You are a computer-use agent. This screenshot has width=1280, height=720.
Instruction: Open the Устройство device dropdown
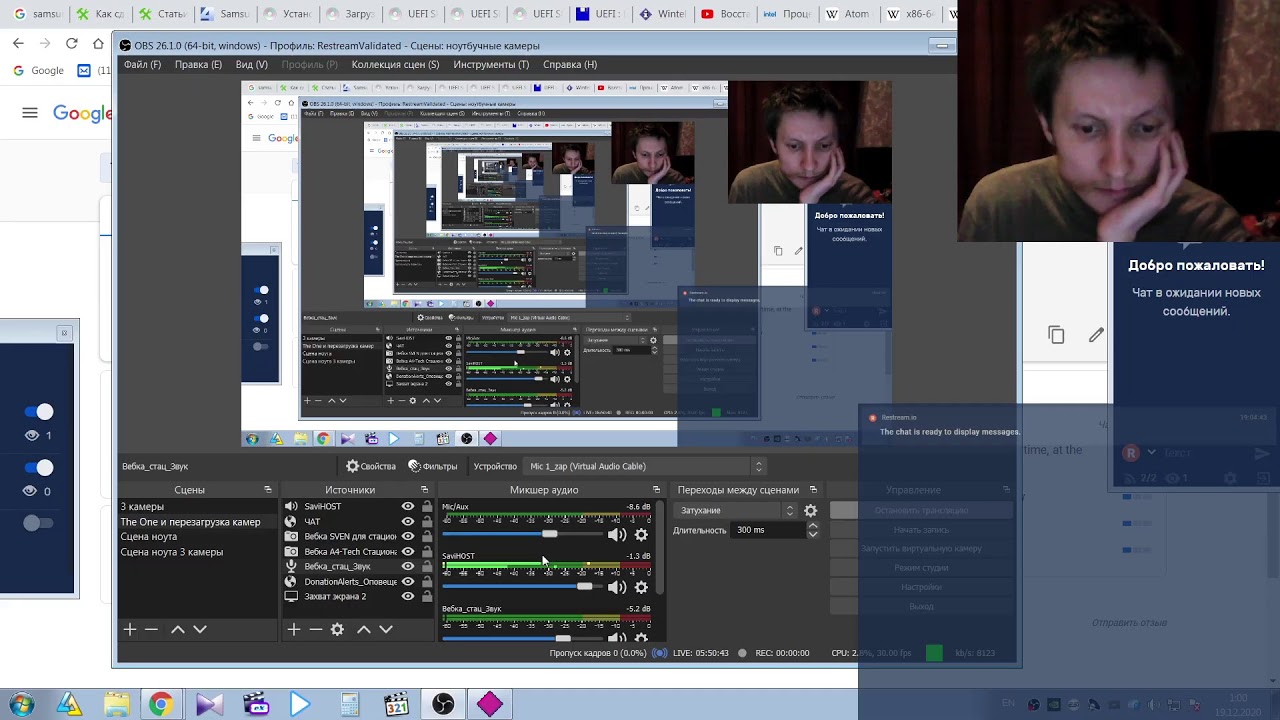(645, 466)
